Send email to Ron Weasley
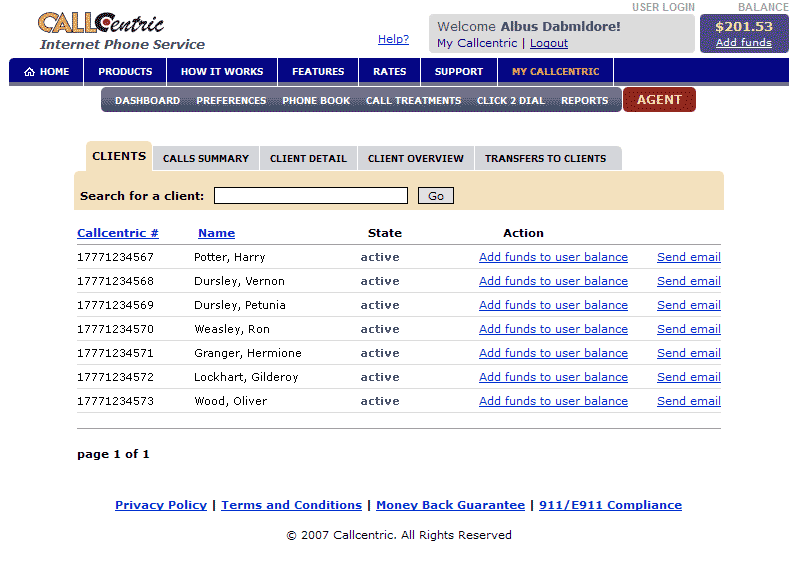This screenshot has height=576, width=798. coord(689,329)
